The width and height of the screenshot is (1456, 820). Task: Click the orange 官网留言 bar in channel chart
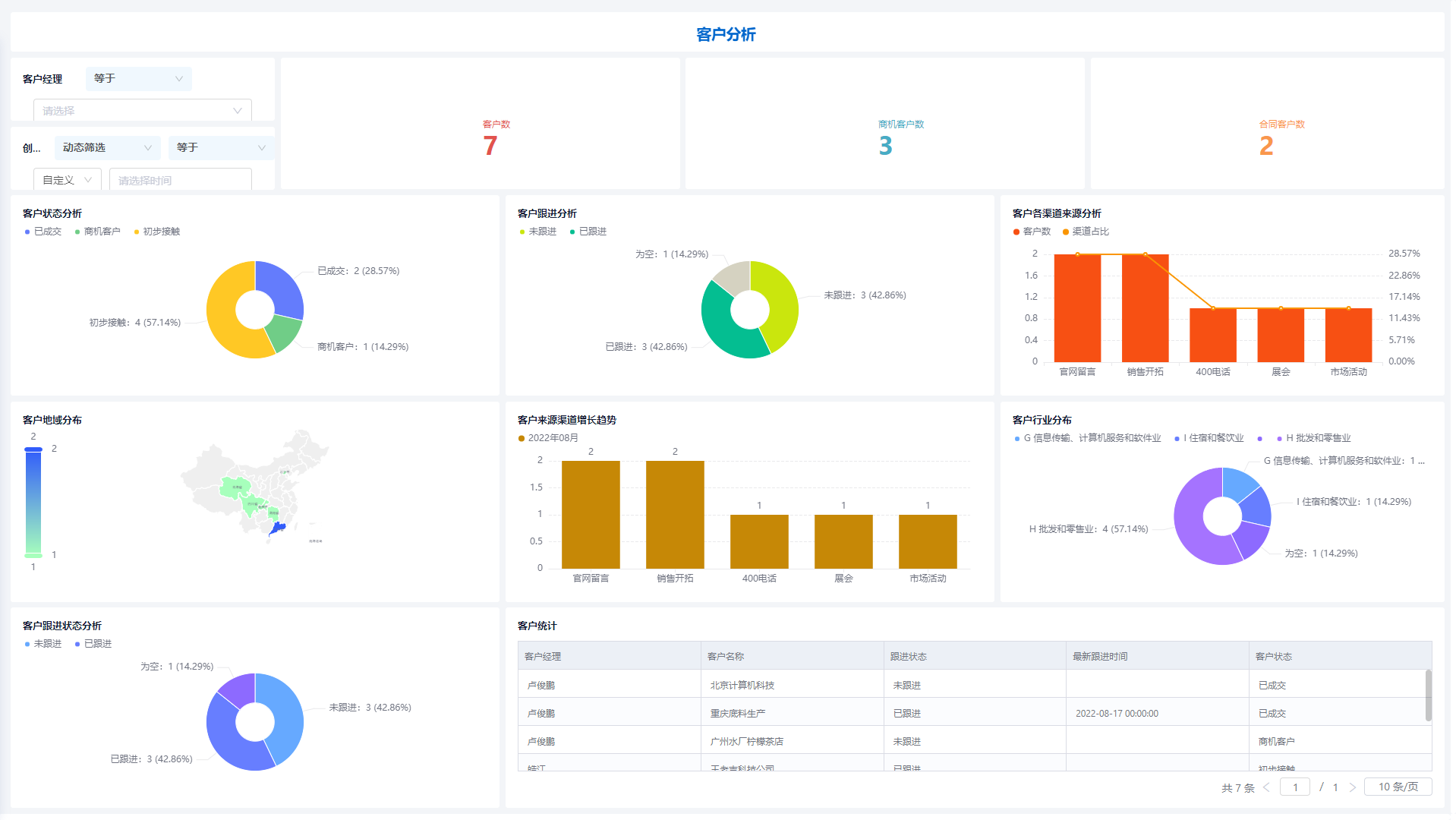tap(1077, 308)
